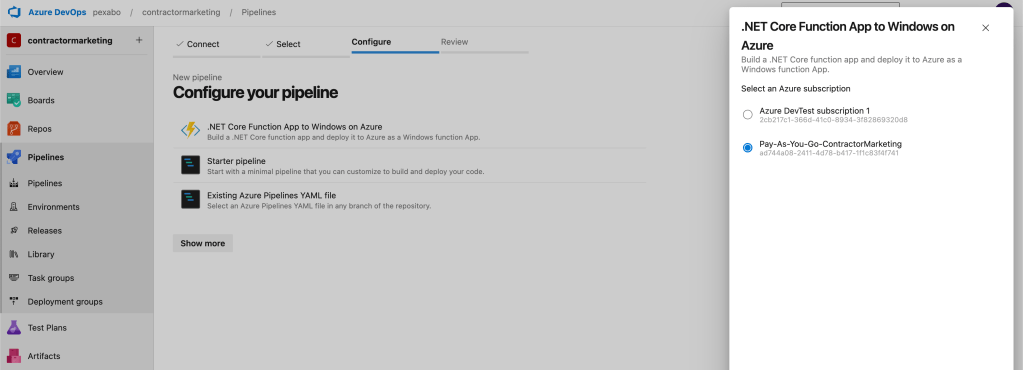Choose the Starter pipeline option
Screen dimensions: 1023x370
click(x=410, y=165)
